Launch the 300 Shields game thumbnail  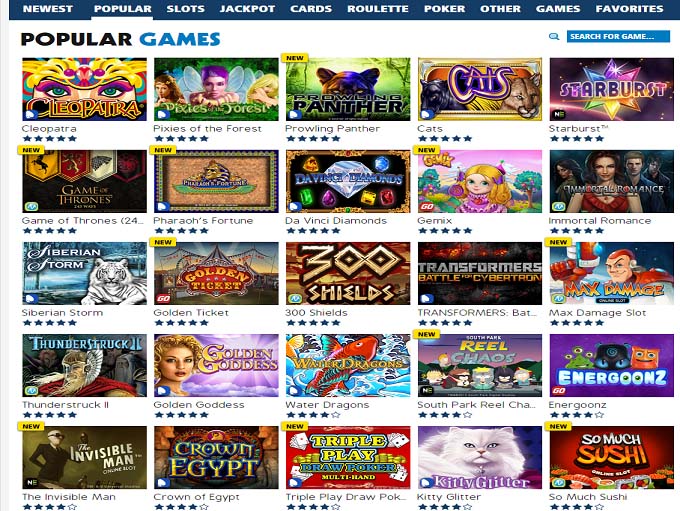(x=348, y=273)
